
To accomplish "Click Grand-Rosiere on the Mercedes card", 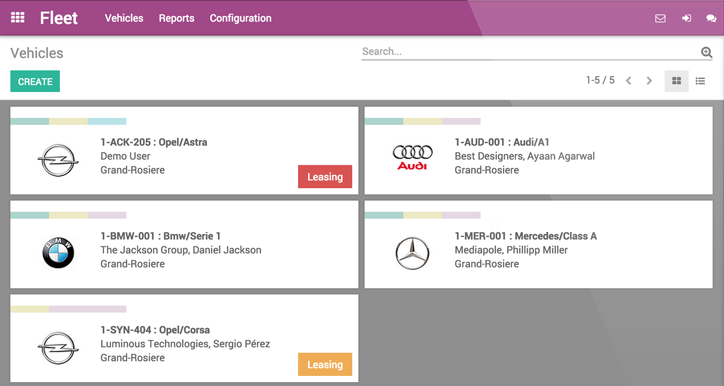I will click(x=487, y=264).
